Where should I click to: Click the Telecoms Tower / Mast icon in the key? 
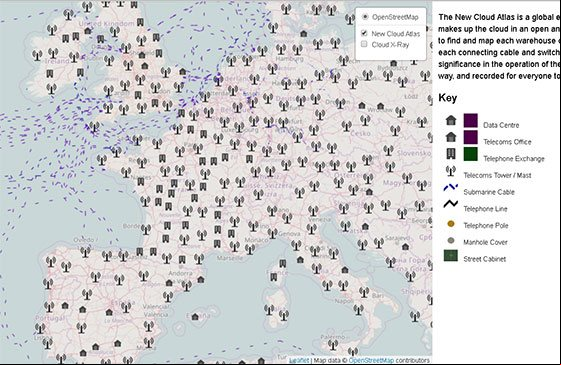[x=451, y=171]
